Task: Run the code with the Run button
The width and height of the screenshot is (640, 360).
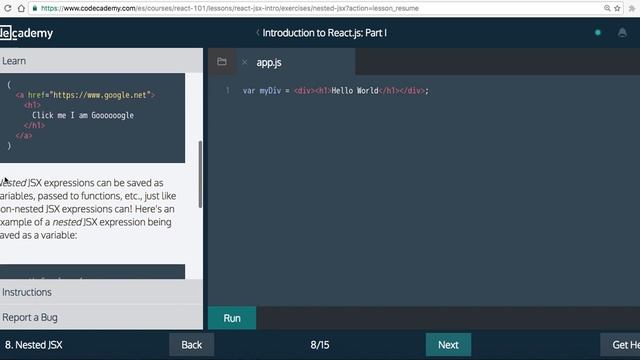Action: tap(232, 318)
